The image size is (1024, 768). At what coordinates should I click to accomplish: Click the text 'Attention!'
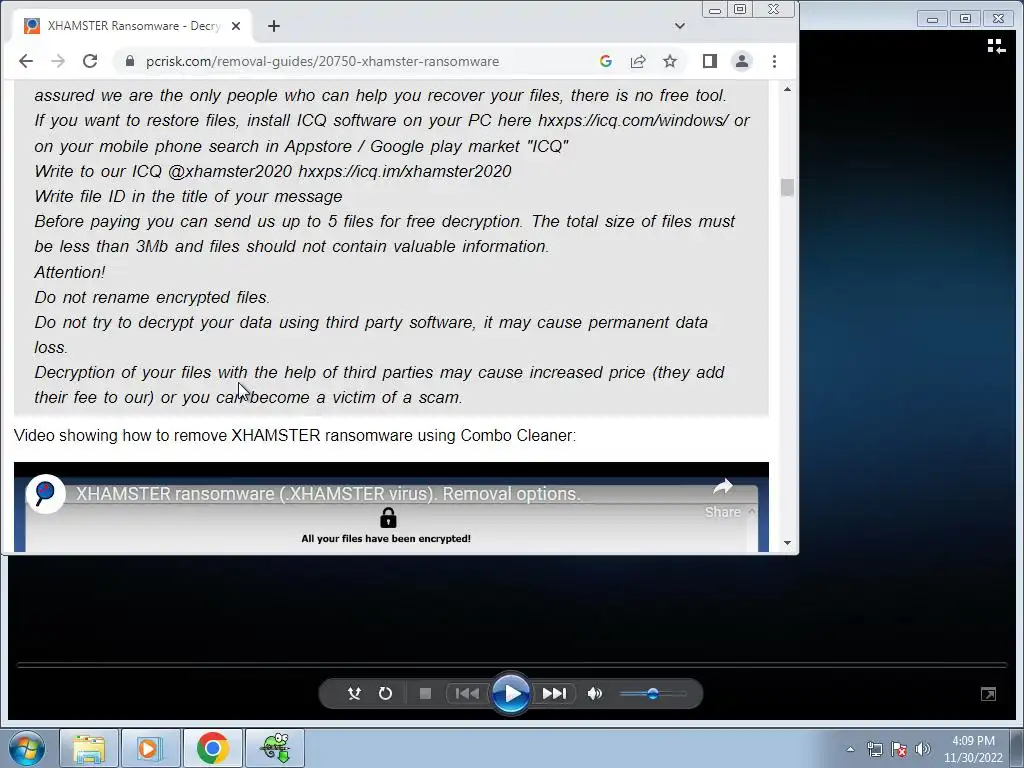pyautogui.click(x=70, y=272)
